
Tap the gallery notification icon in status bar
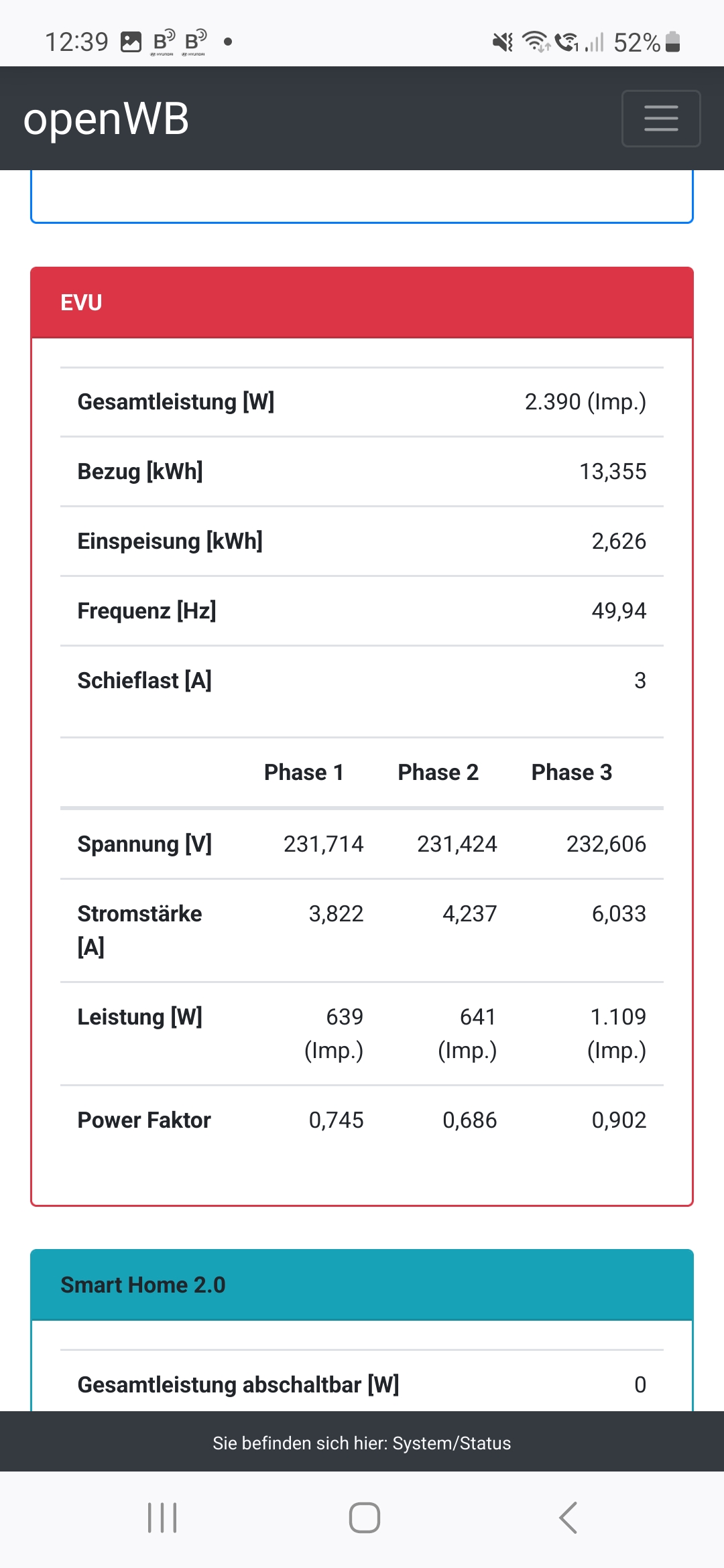coord(131,42)
